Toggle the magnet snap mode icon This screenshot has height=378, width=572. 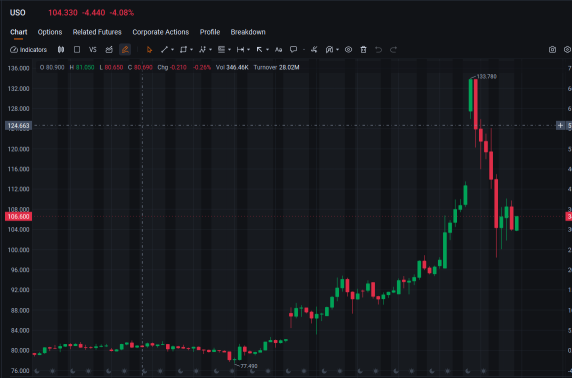[x=329, y=50]
